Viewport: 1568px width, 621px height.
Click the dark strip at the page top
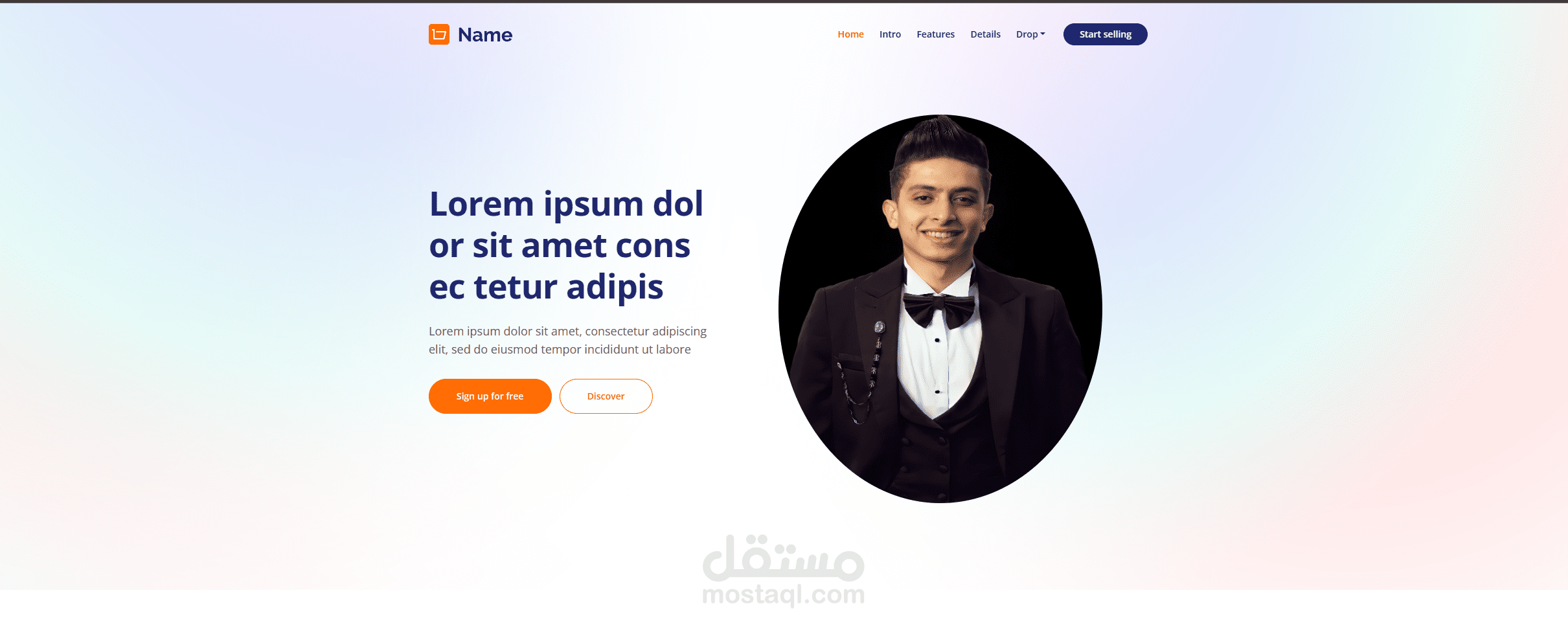pyautogui.click(x=784, y=1)
